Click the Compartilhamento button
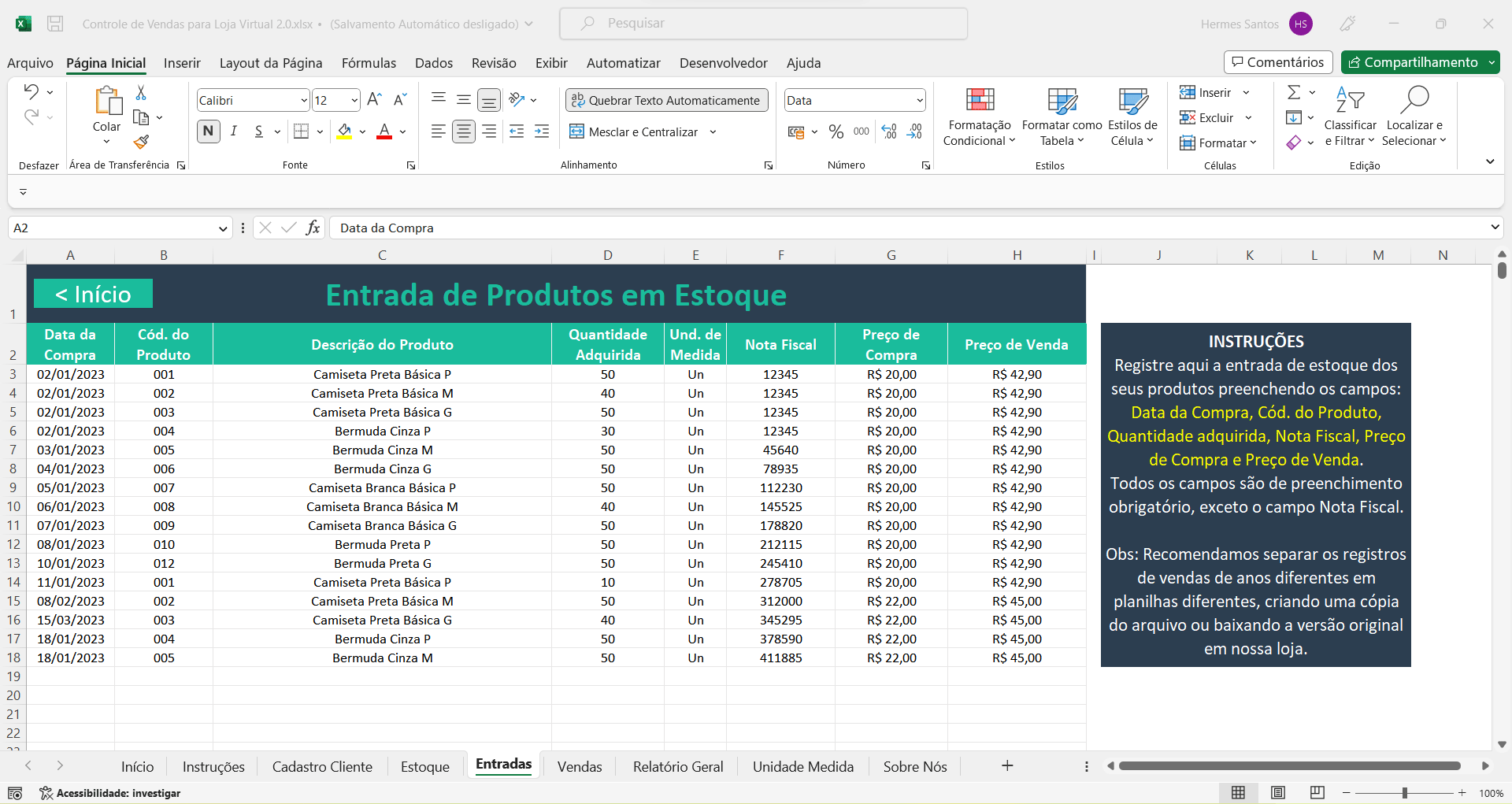 pos(1414,62)
